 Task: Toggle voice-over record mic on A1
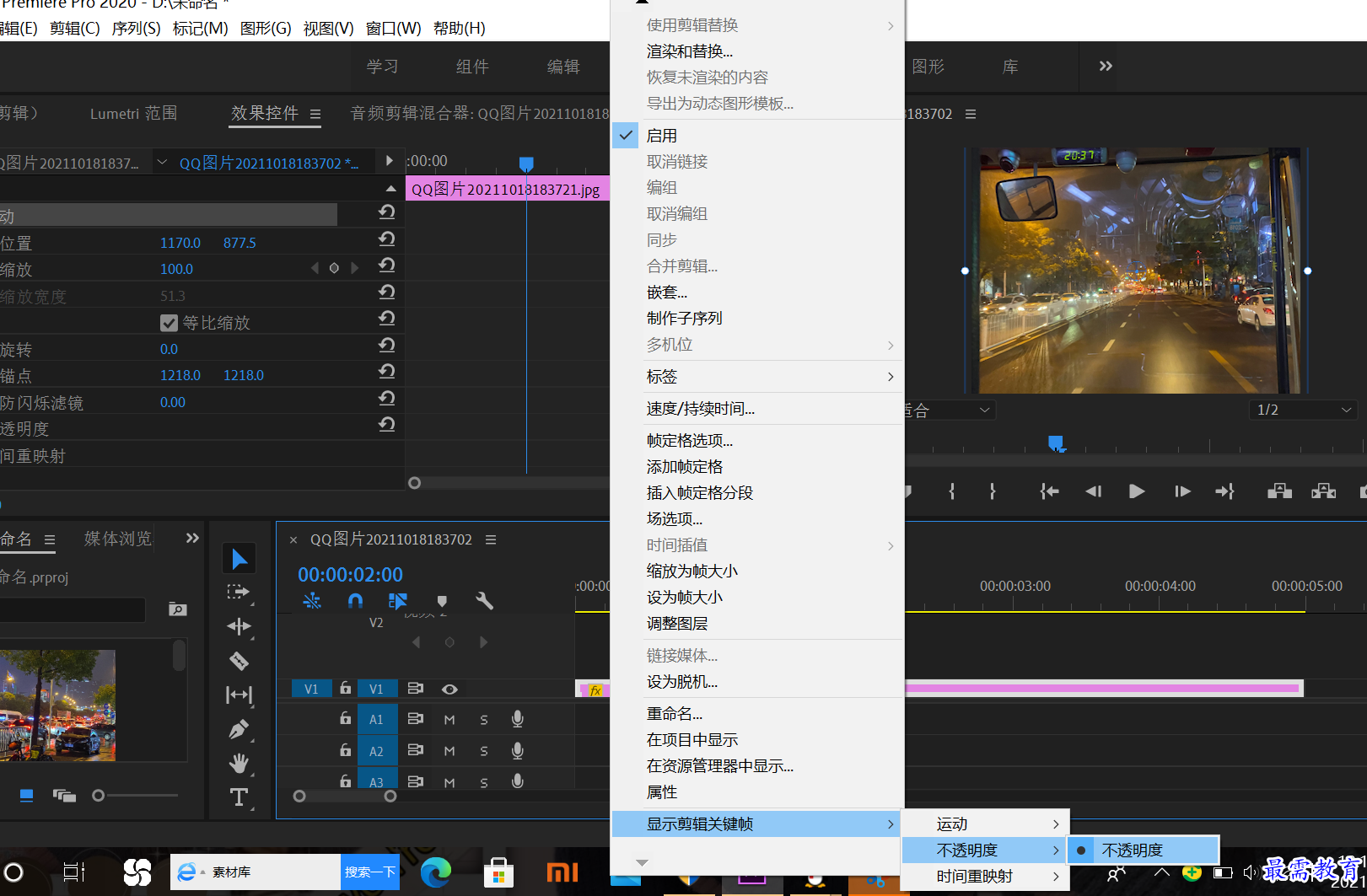tap(518, 719)
